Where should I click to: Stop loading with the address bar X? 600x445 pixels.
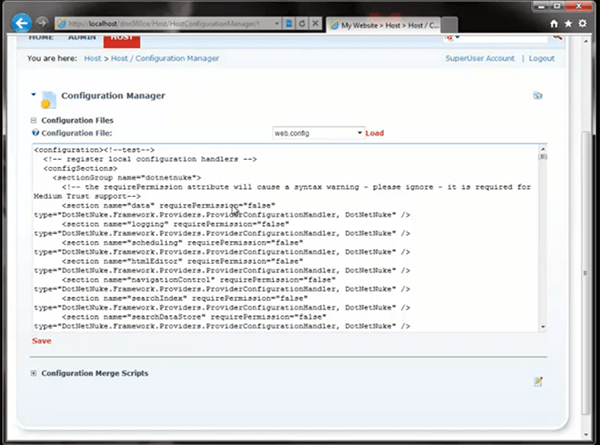point(315,23)
